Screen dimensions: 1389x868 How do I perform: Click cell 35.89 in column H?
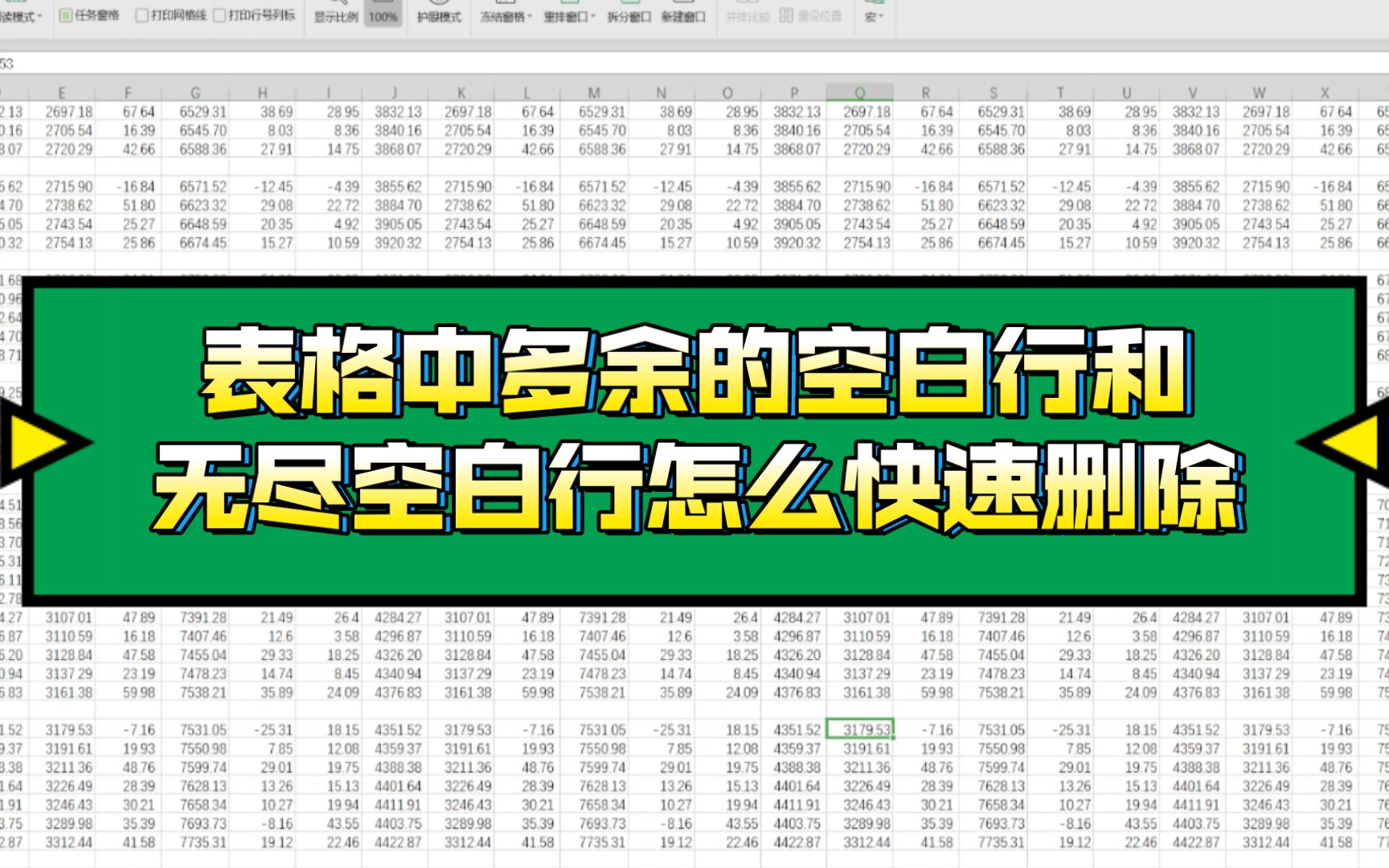pos(263,692)
